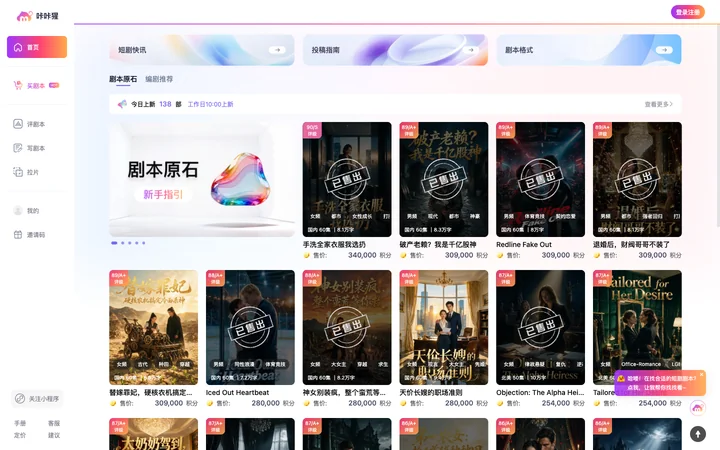Click the 138 new-today count
The width and height of the screenshot is (720, 450).
coord(165,104)
